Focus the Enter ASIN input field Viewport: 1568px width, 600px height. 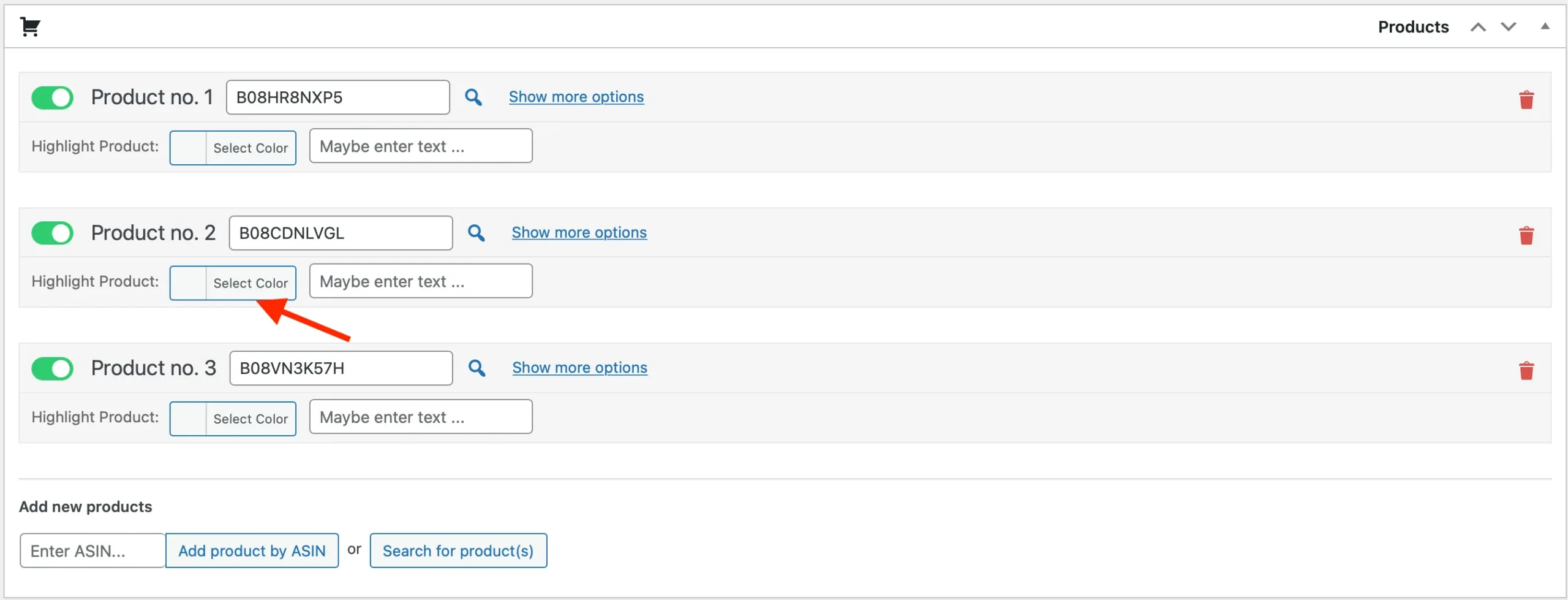coord(92,550)
